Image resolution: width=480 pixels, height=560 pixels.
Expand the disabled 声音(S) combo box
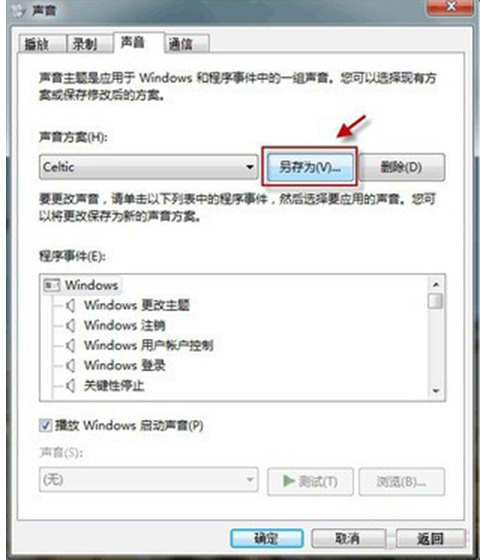(x=149, y=480)
